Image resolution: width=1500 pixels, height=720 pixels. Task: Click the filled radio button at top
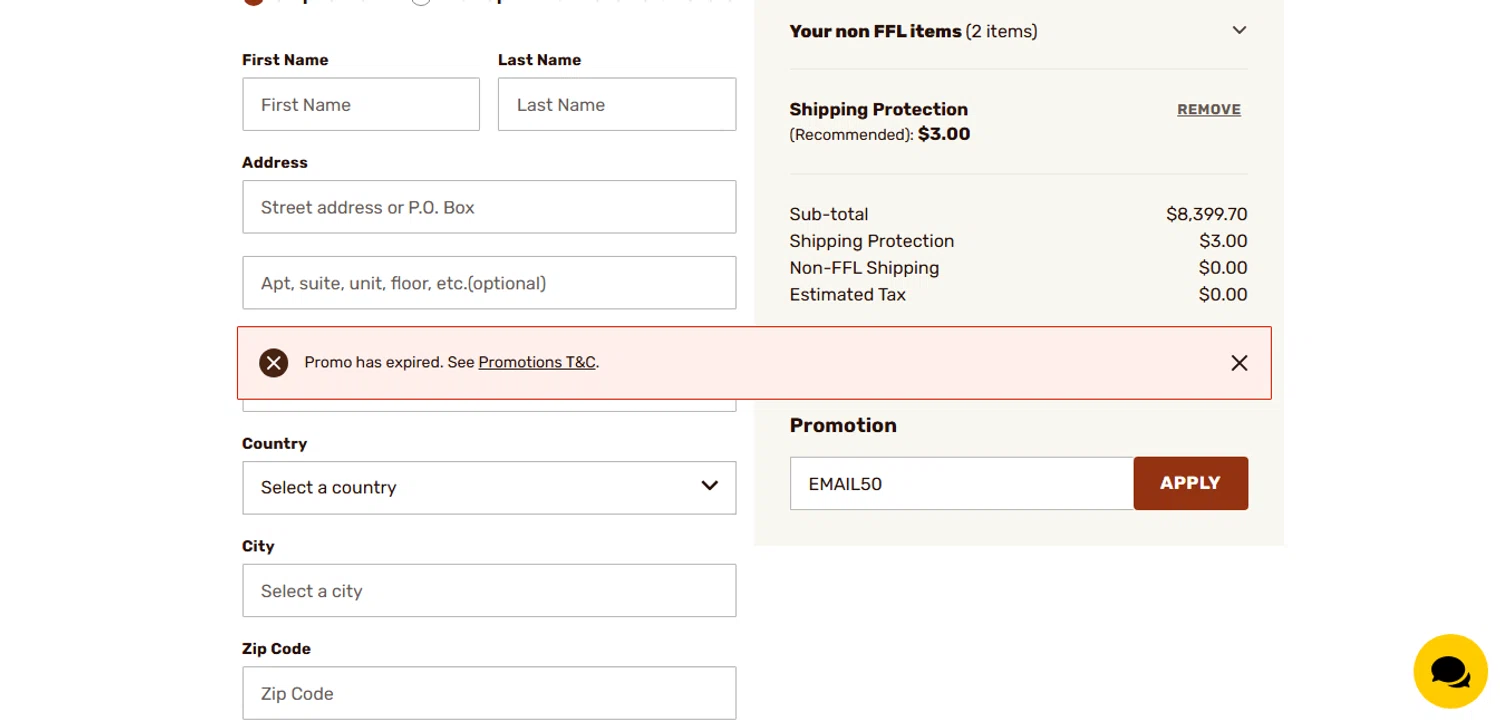point(253,1)
